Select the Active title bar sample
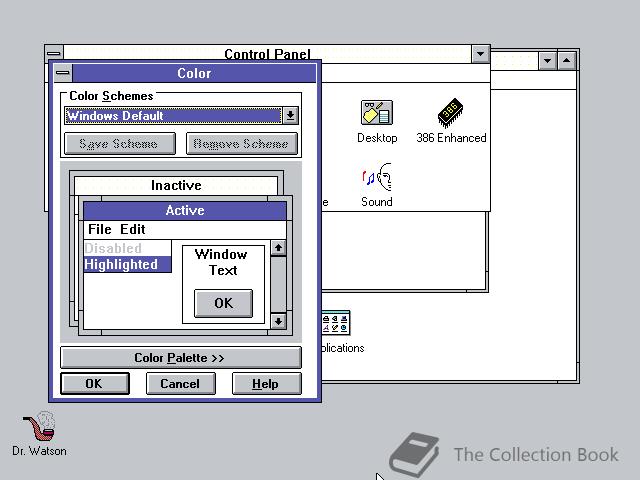Screen dimensions: 640x480 point(185,211)
